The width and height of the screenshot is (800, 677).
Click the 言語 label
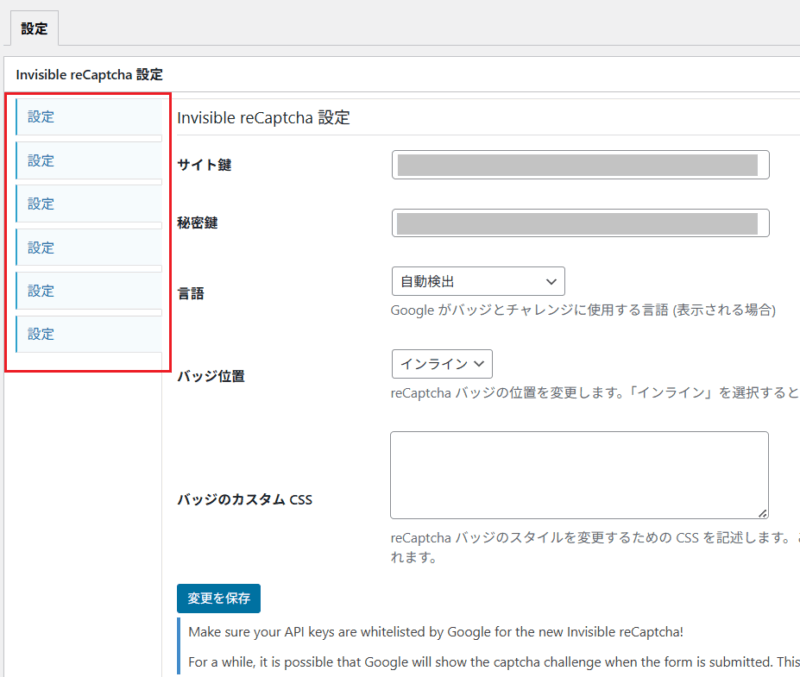[190, 293]
